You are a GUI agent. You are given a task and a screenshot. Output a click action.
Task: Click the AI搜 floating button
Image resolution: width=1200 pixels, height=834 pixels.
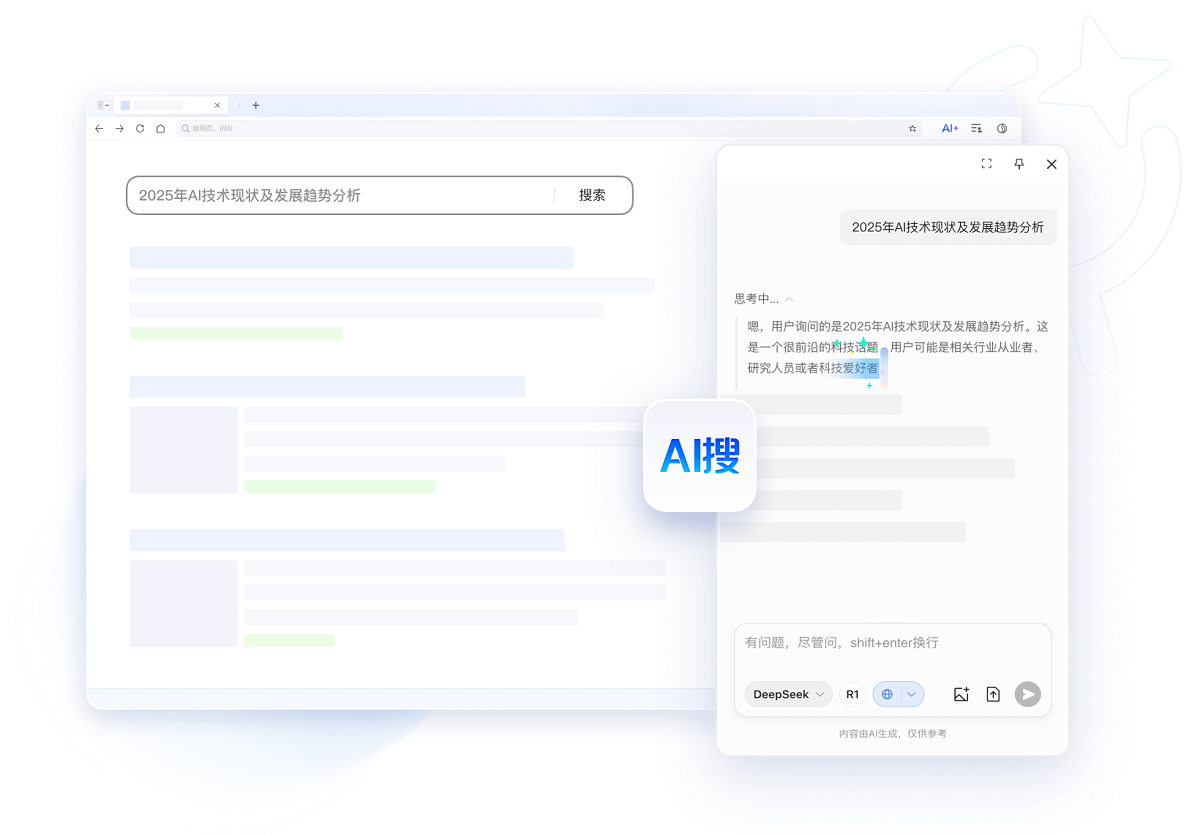tap(700, 455)
